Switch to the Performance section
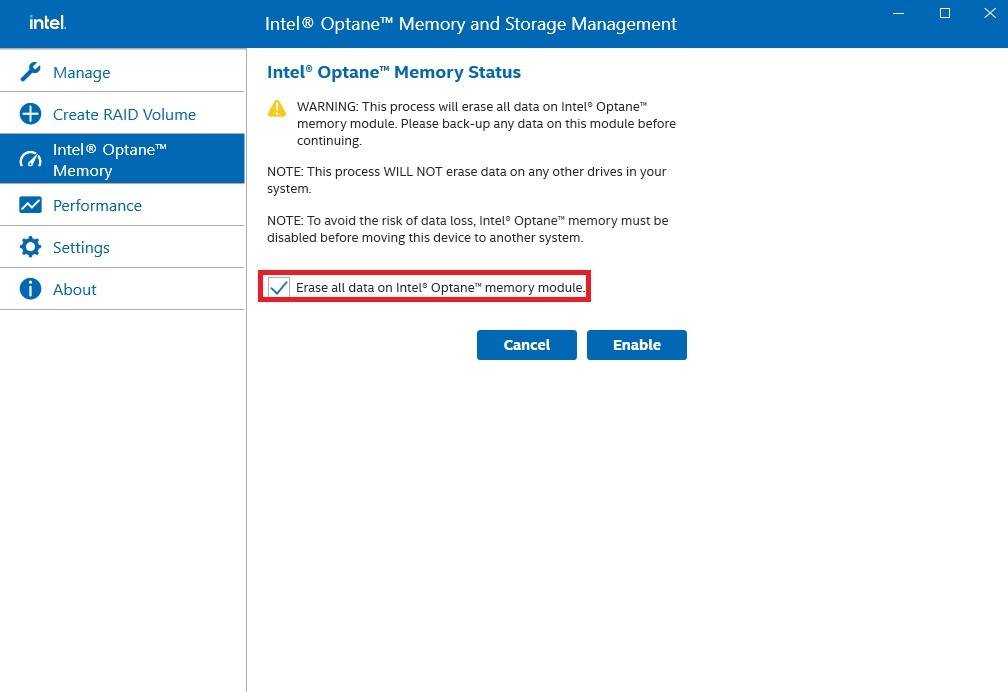1008x692 pixels. tap(97, 205)
